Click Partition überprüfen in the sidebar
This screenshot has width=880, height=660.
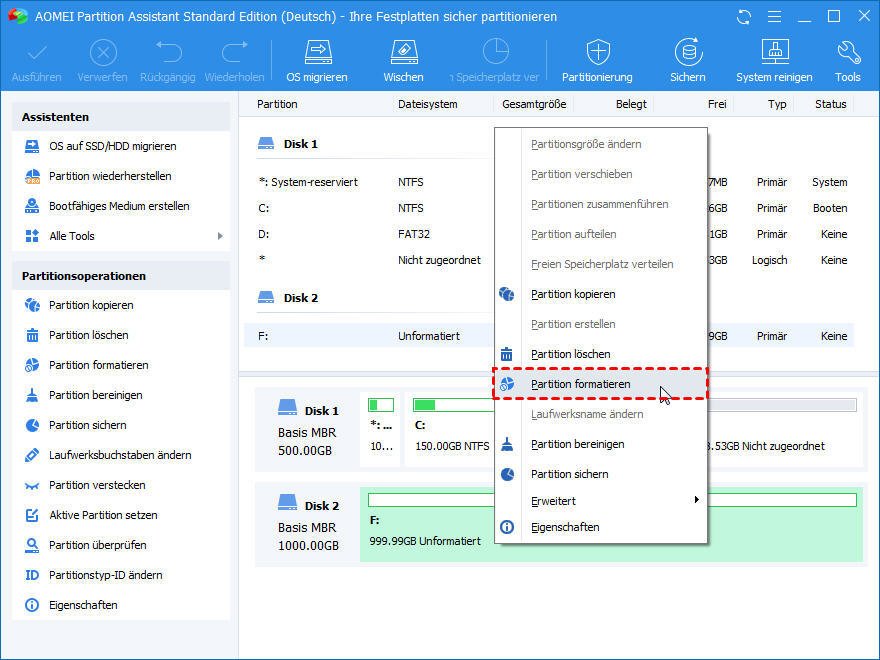pyautogui.click(x=98, y=546)
